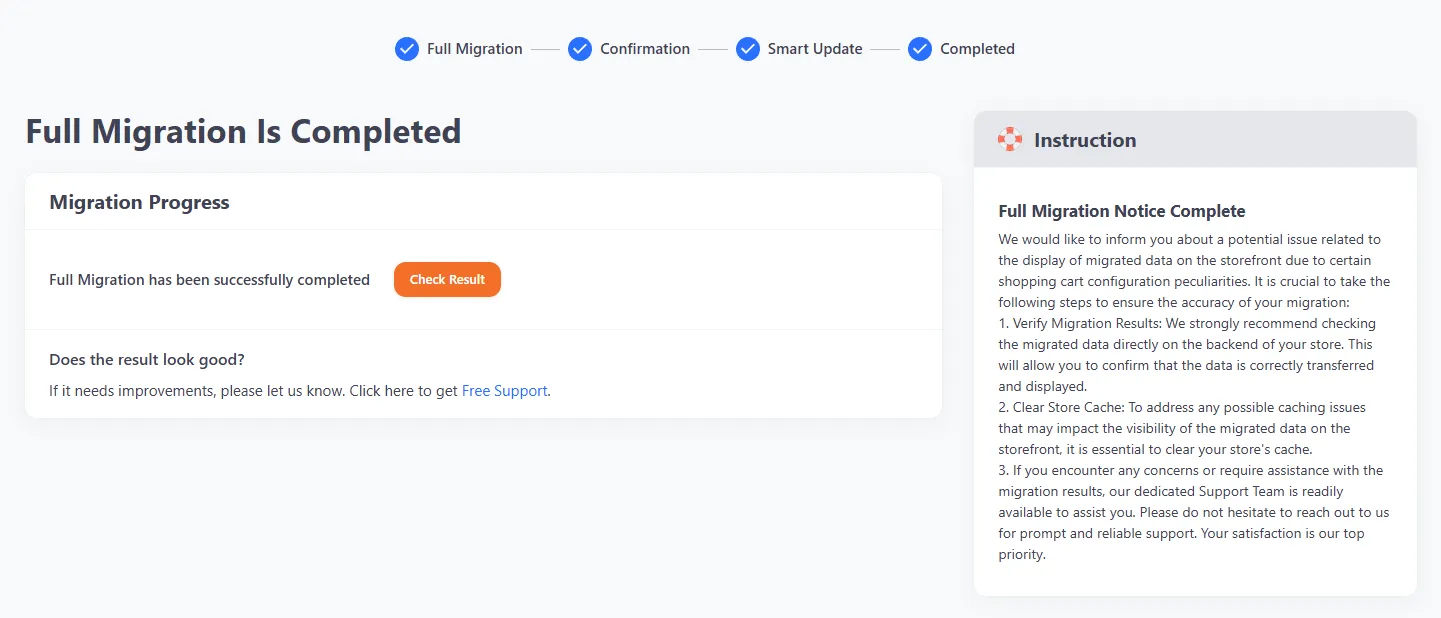
Task: Click the Confirmation step label
Action: pyautogui.click(x=644, y=48)
